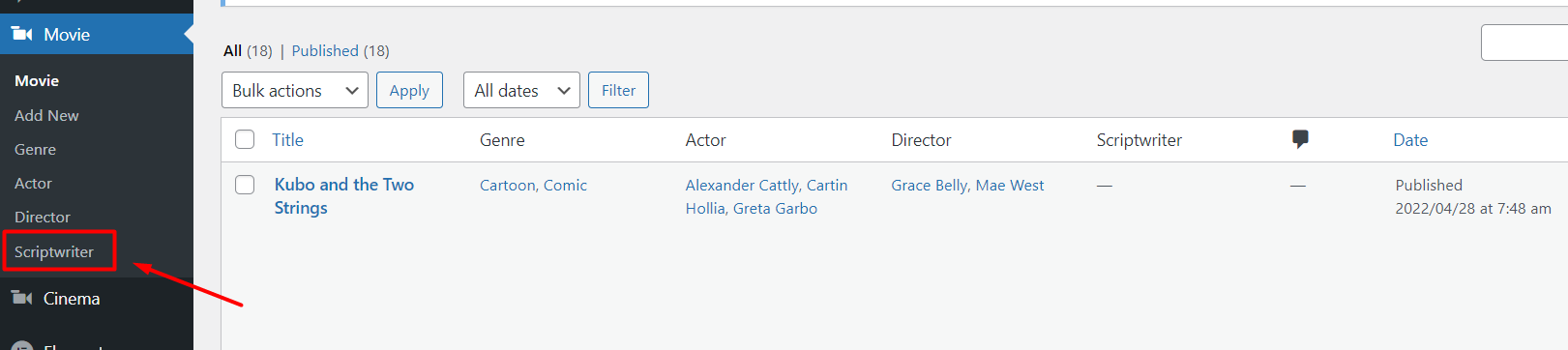Open the Add New submenu item
Viewport: 1568px width, 350px height.
(46, 115)
